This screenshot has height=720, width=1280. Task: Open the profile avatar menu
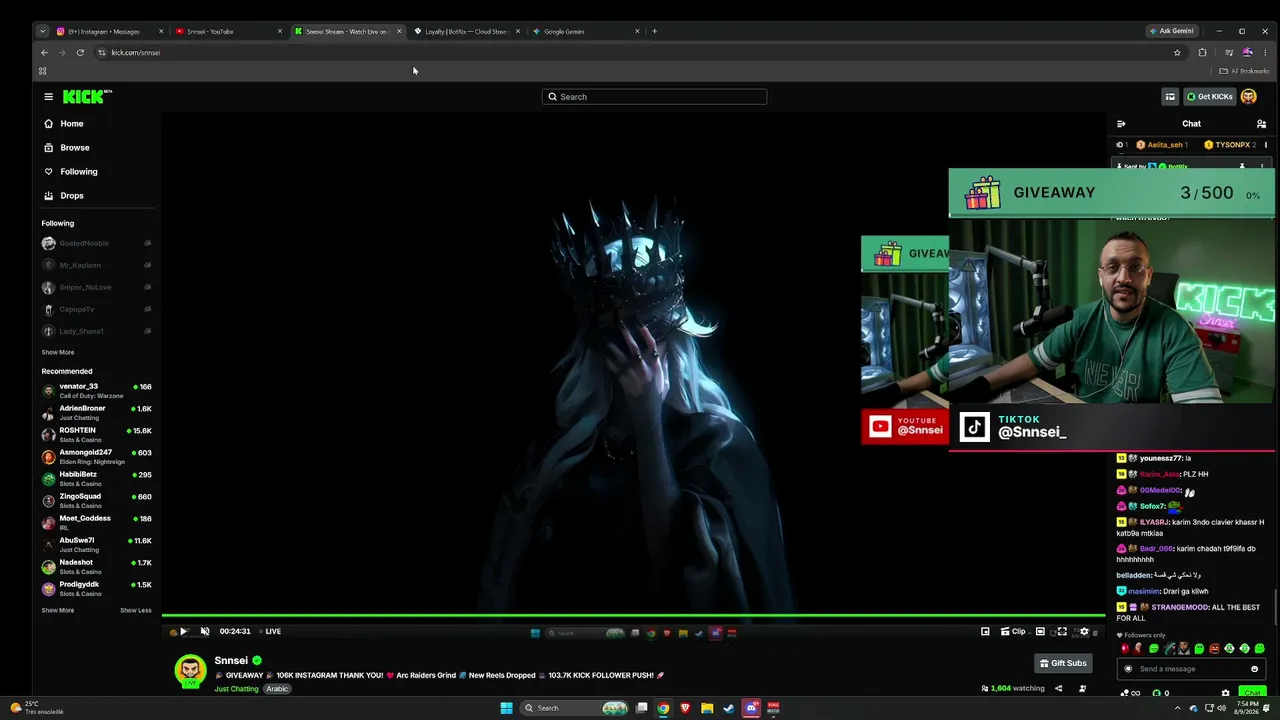[x=1249, y=97]
